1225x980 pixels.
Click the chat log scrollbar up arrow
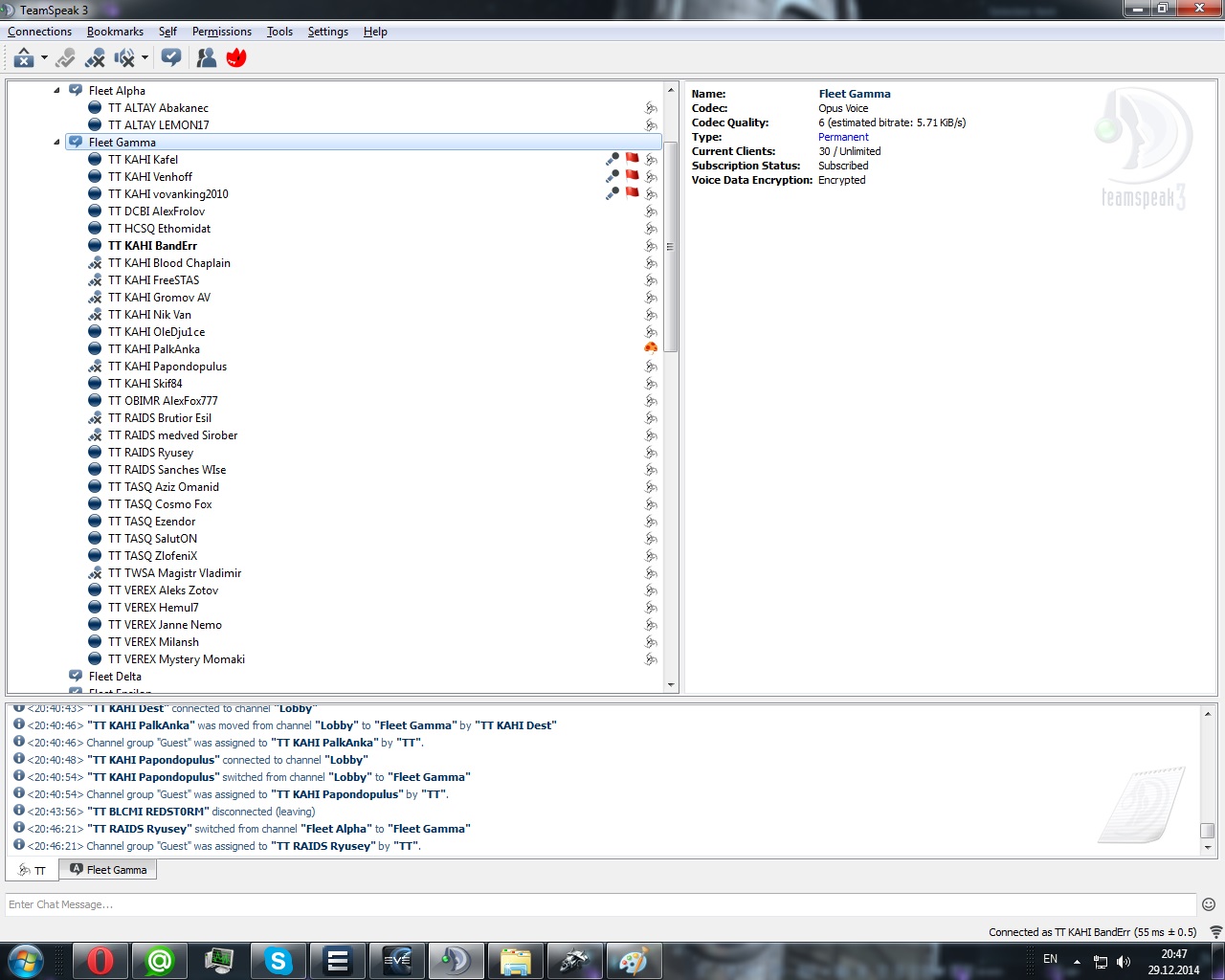pyautogui.click(x=1208, y=714)
